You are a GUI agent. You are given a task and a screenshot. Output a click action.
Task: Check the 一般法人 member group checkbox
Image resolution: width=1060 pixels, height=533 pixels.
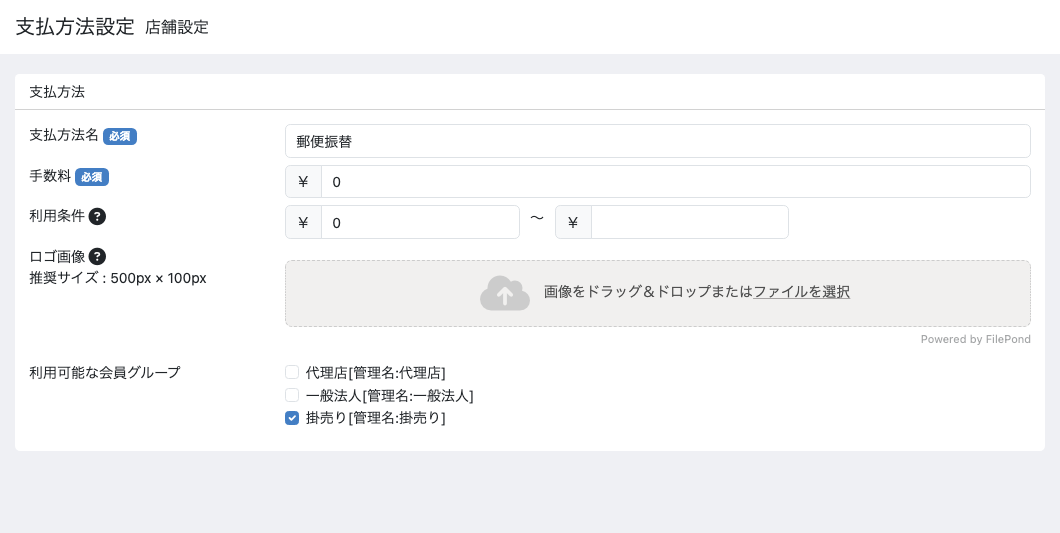click(x=292, y=395)
